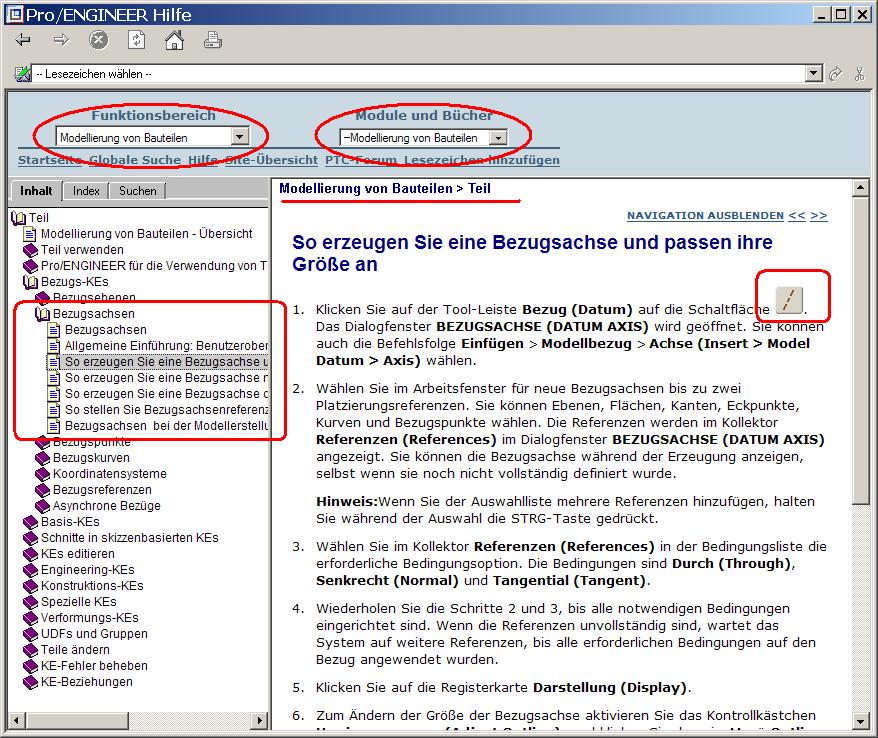Open the Allgemeine Einführung topic
This screenshot has width=878, height=738.
[166, 346]
